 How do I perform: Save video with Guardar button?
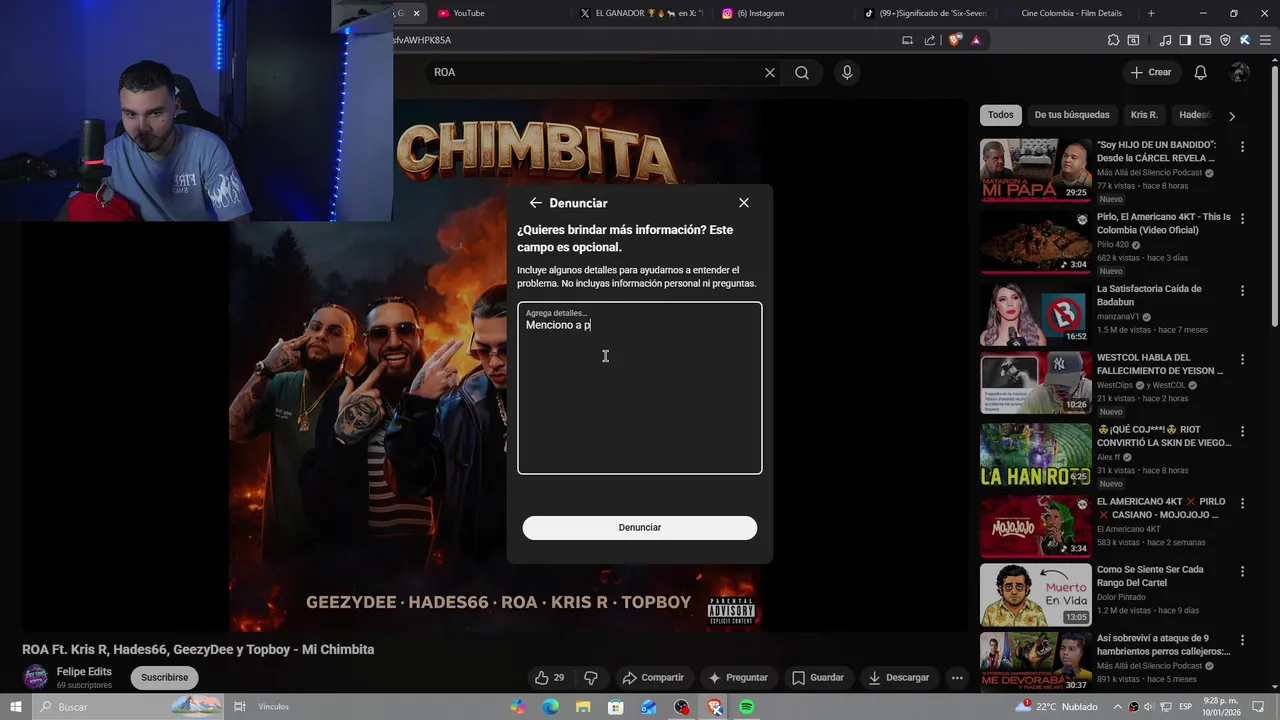tap(818, 677)
